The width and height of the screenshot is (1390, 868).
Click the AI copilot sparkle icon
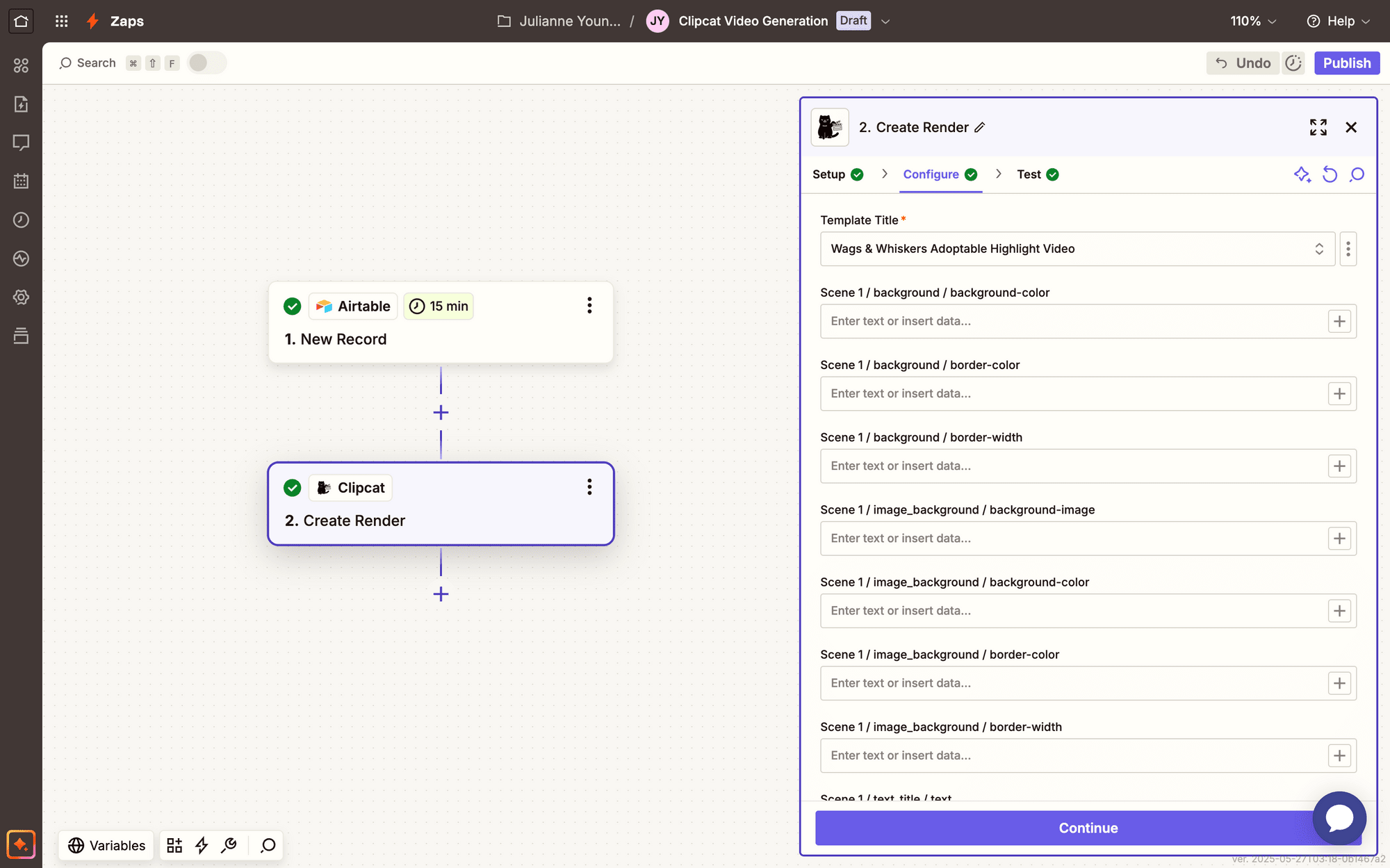[21, 844]
